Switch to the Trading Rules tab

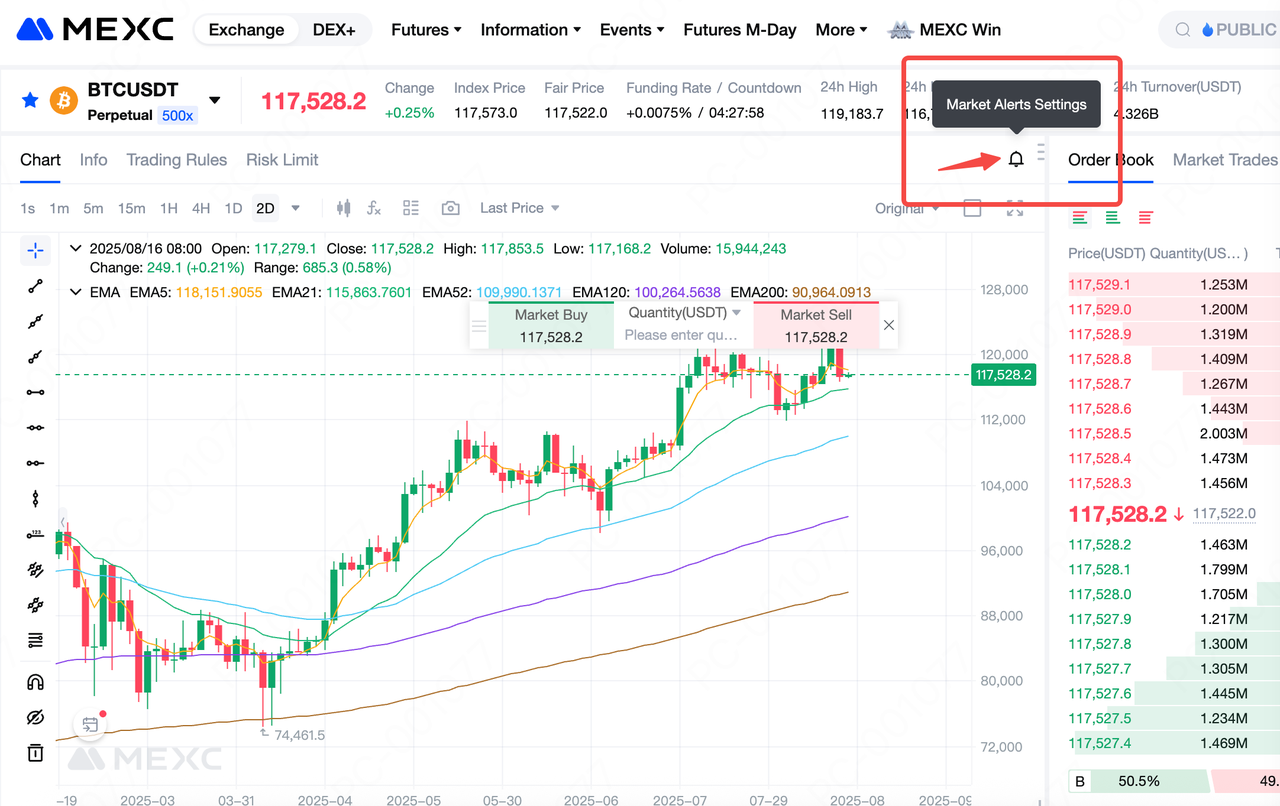tap(176, 160)
